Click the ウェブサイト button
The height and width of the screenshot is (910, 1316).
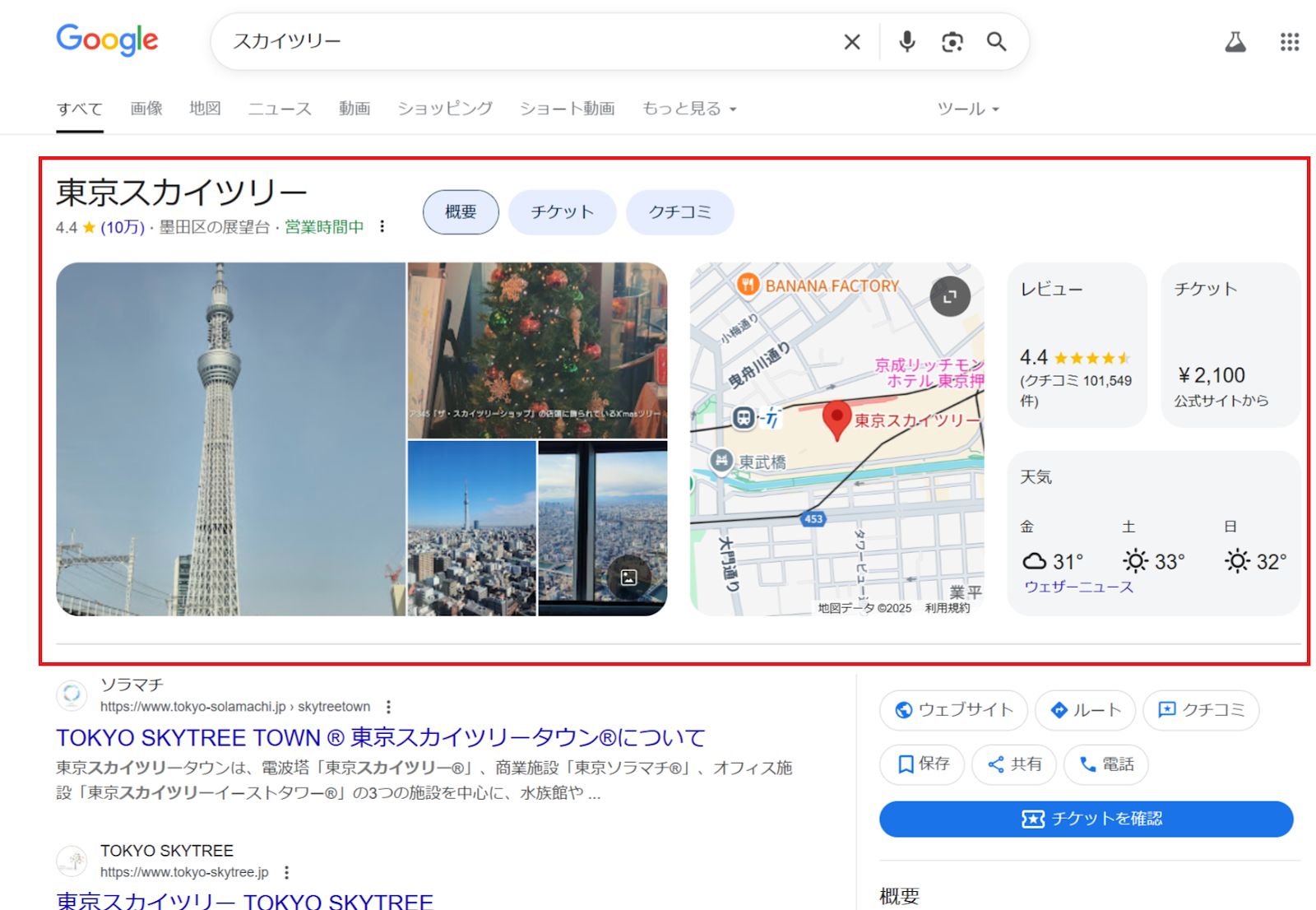click(x=953, y=710)
